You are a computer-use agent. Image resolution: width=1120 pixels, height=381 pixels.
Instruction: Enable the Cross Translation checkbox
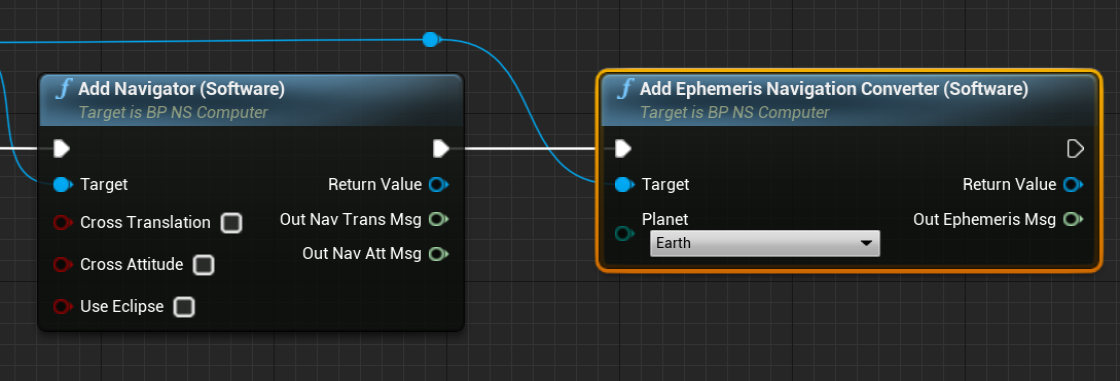231,223
